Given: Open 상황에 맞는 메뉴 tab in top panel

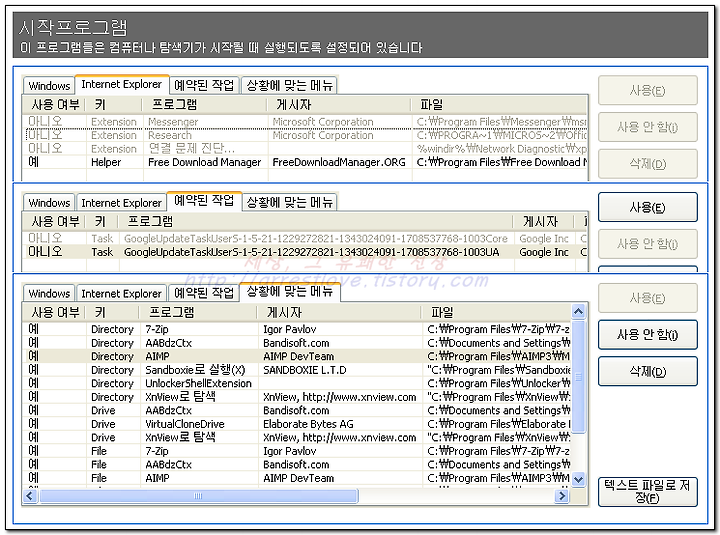Looking at the screenshot, I should [x=289, y=85].
